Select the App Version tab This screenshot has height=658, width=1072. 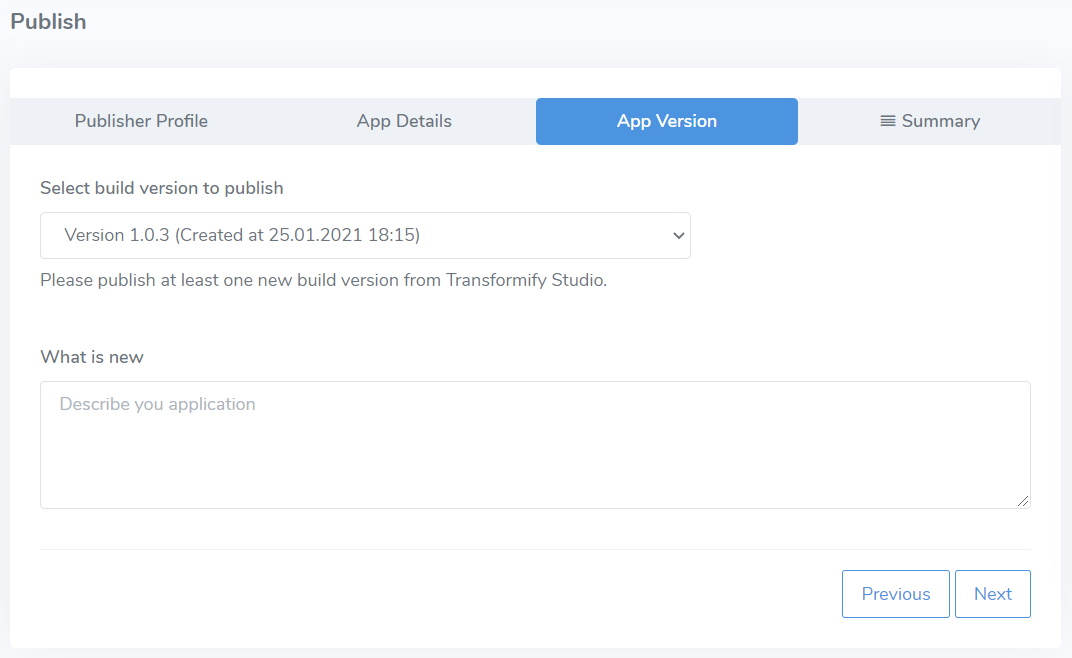667,121
